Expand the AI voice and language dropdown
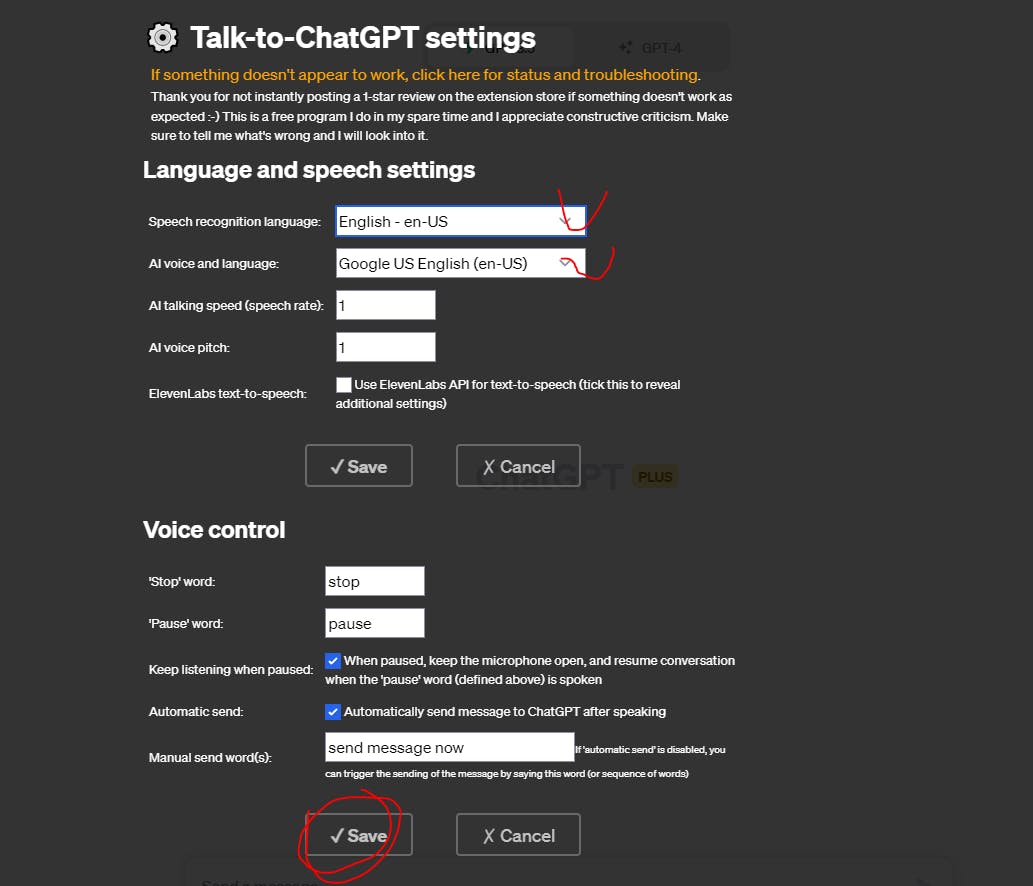1033x886 pixels. pos(461,263)
